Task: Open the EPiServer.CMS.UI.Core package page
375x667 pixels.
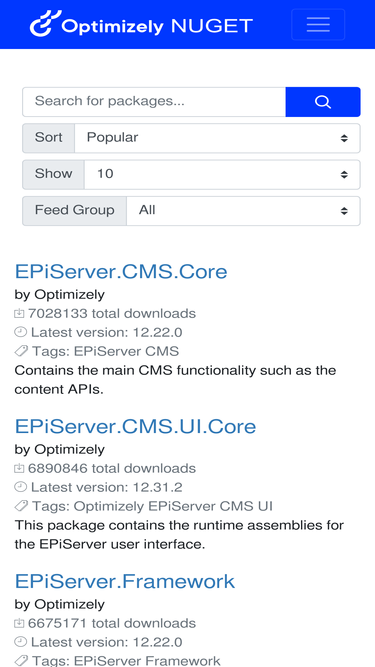Action: tap(135, 426)
